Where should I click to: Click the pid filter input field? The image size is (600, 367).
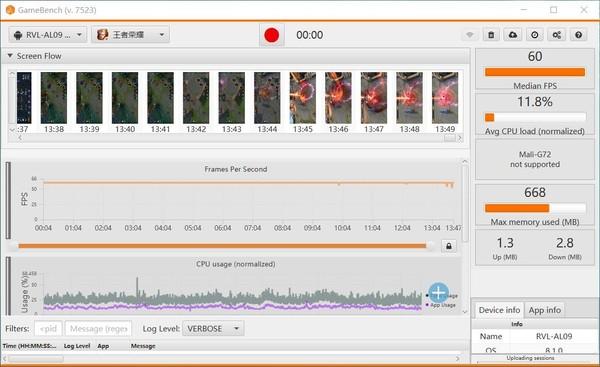tap(48, 329)
